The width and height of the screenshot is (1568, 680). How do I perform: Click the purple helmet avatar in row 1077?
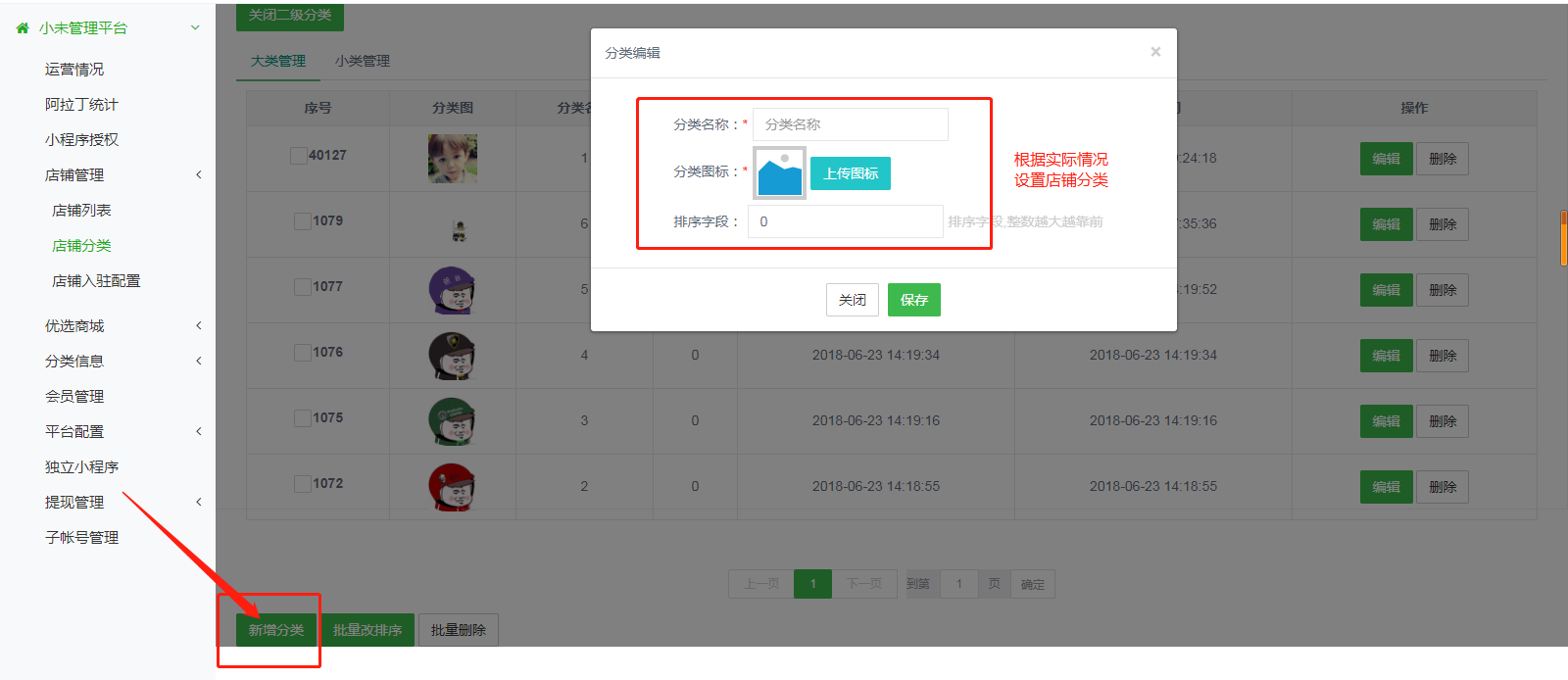point(452,290)
